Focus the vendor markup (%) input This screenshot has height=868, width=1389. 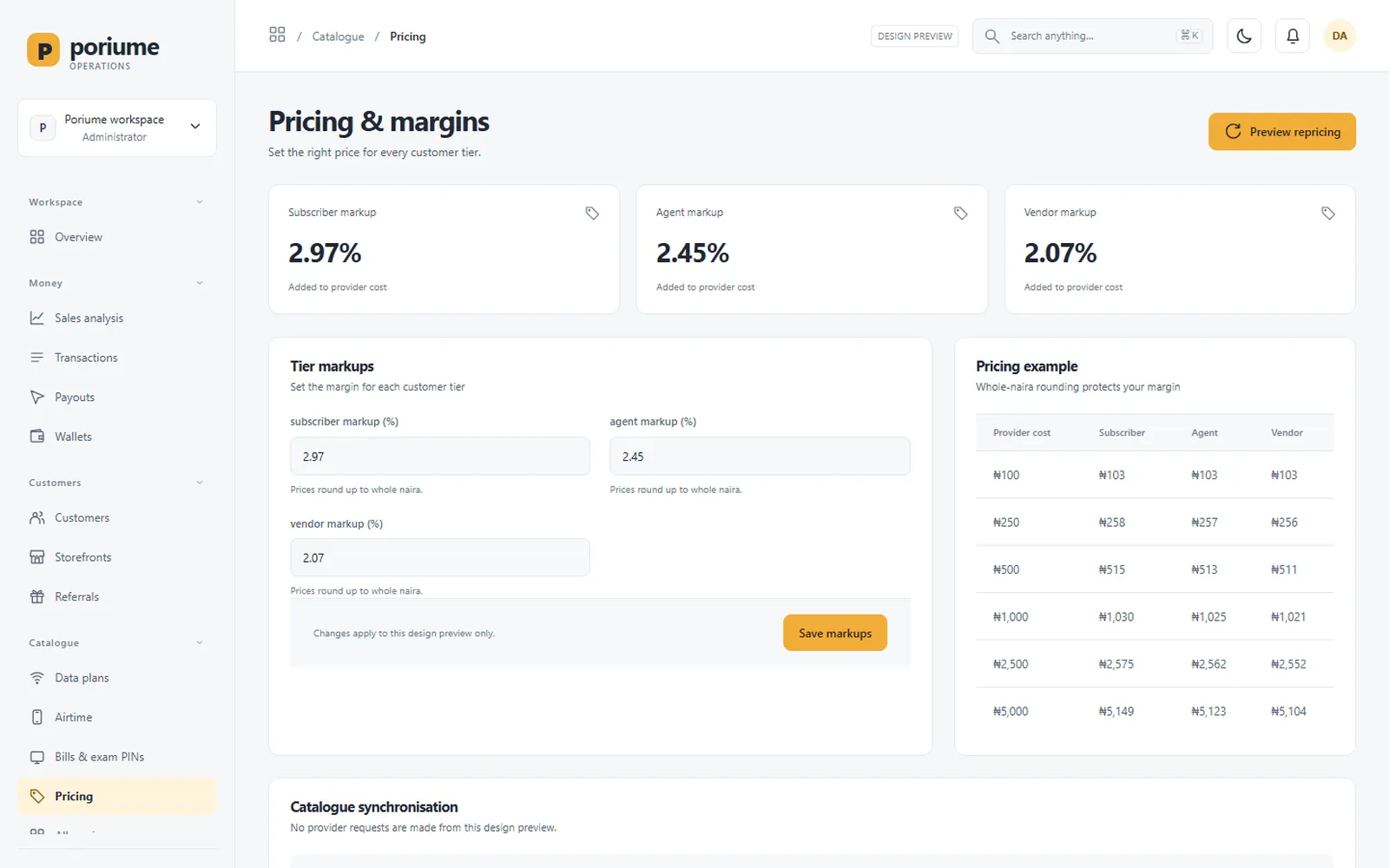440,557
